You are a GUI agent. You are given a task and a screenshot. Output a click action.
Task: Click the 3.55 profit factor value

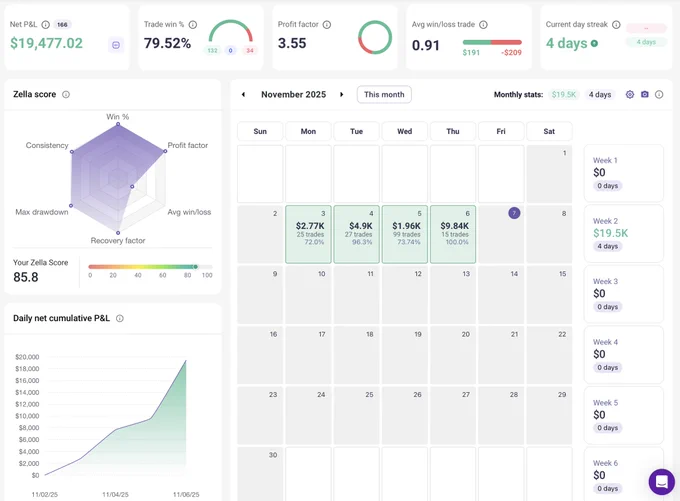click(292, 43)
